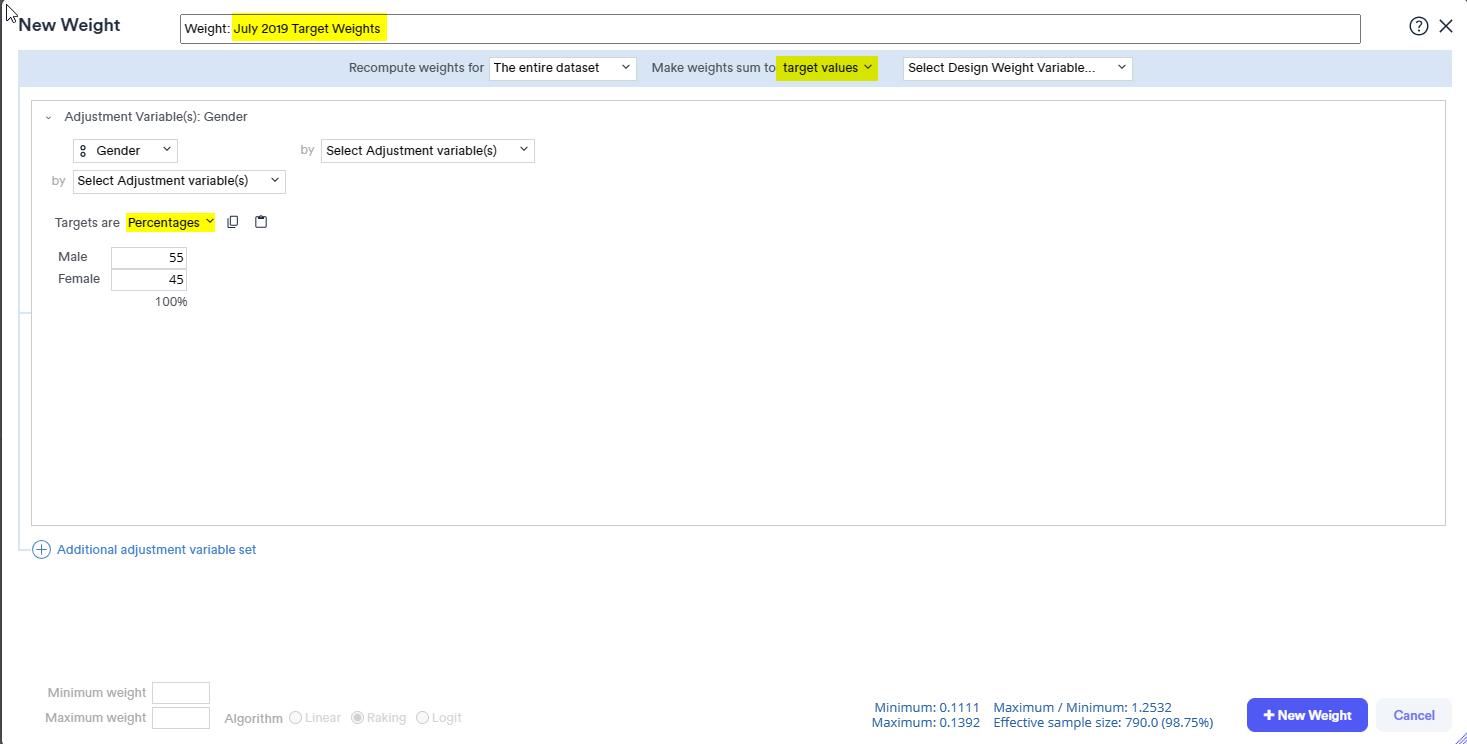Click the 'Female' row label

point(79,279)
